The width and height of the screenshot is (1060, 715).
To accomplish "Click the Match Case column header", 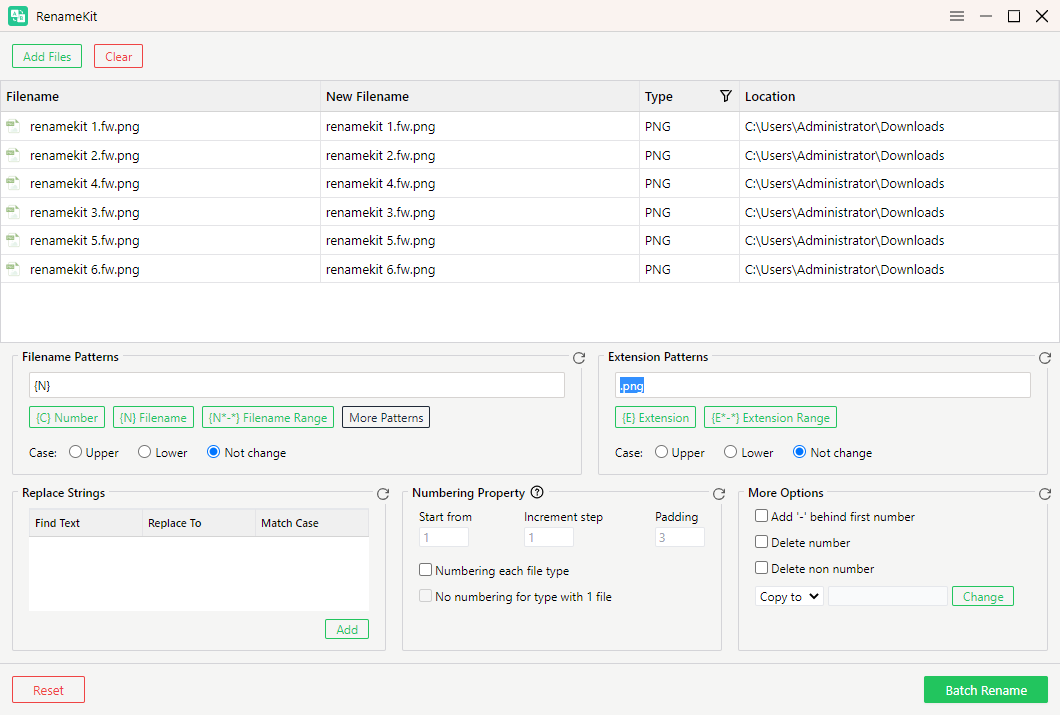I will [x=312, y=523].
